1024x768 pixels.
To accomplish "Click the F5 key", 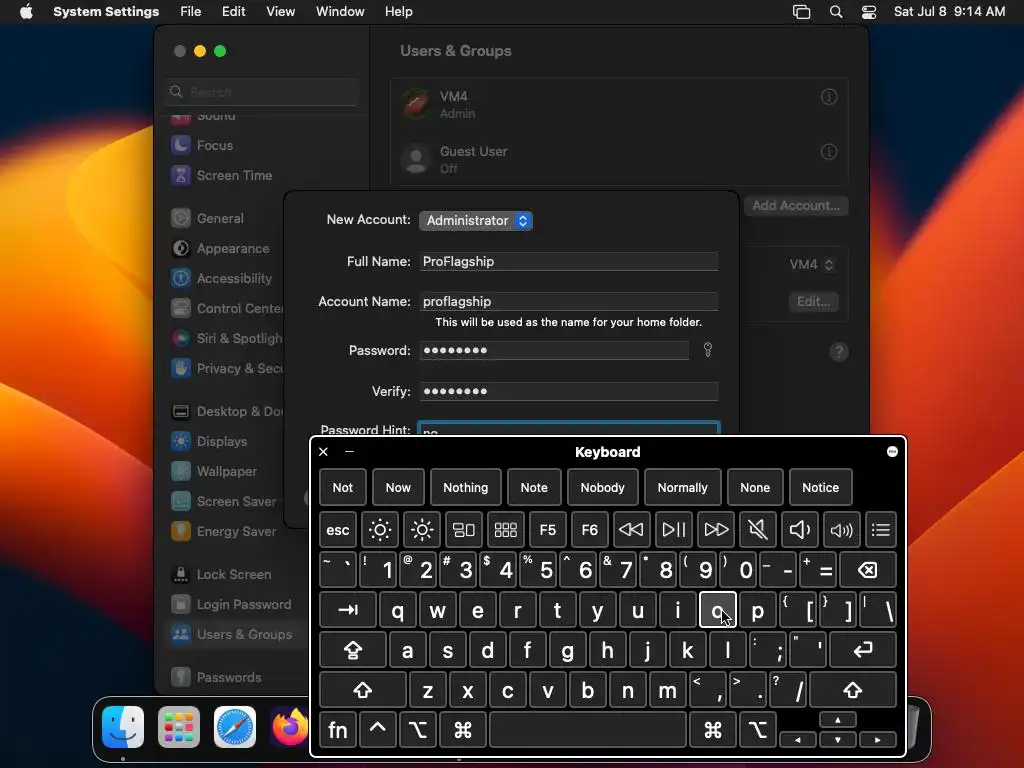I will pyautogui.click(x=547, y=530).
